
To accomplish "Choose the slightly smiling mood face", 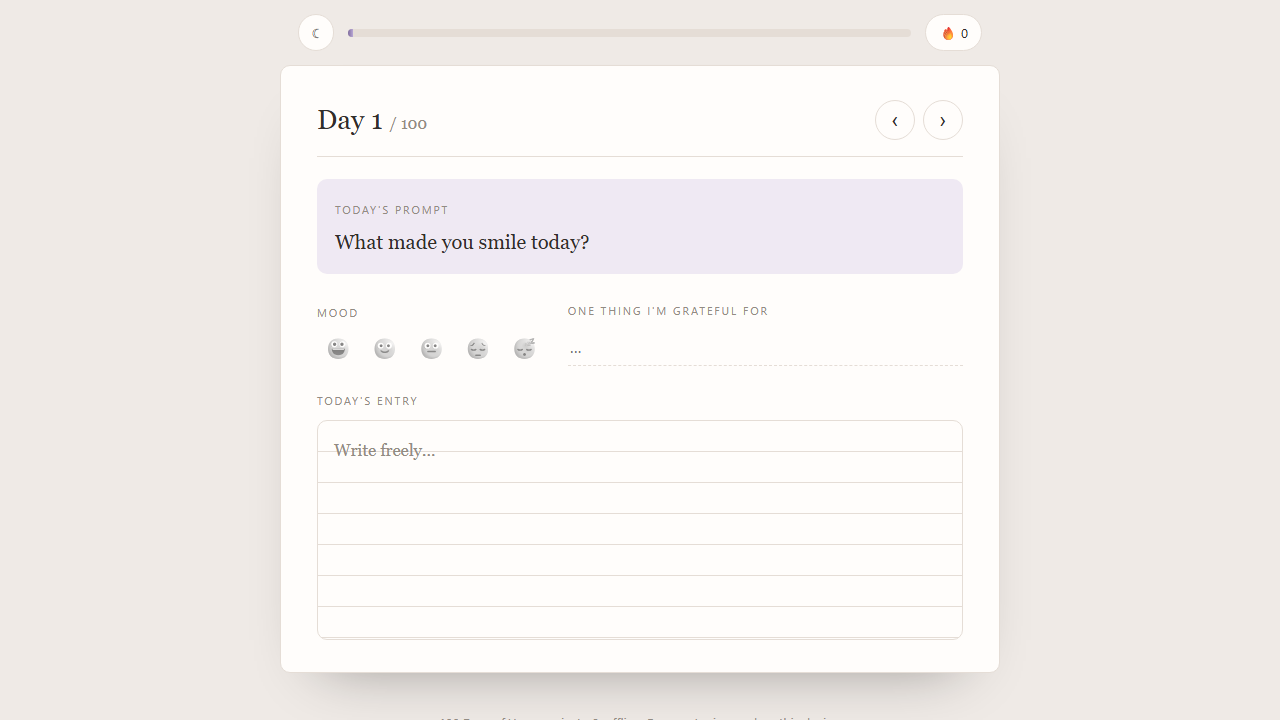I will point(385,348).
